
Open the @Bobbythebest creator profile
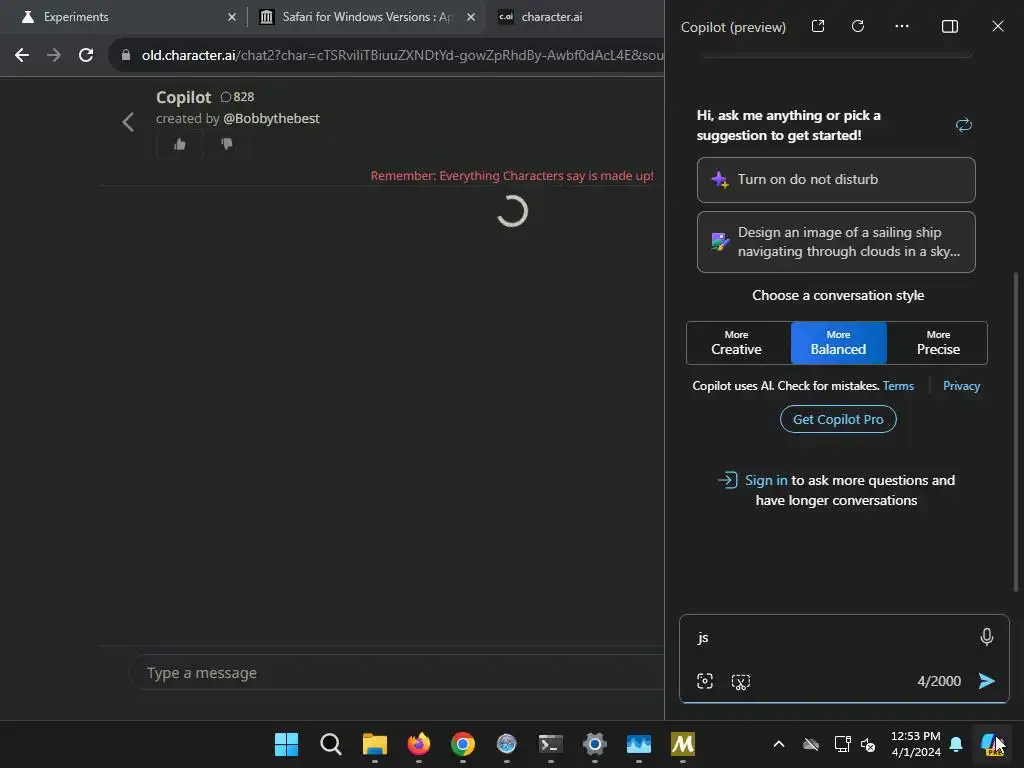(271, 118)
